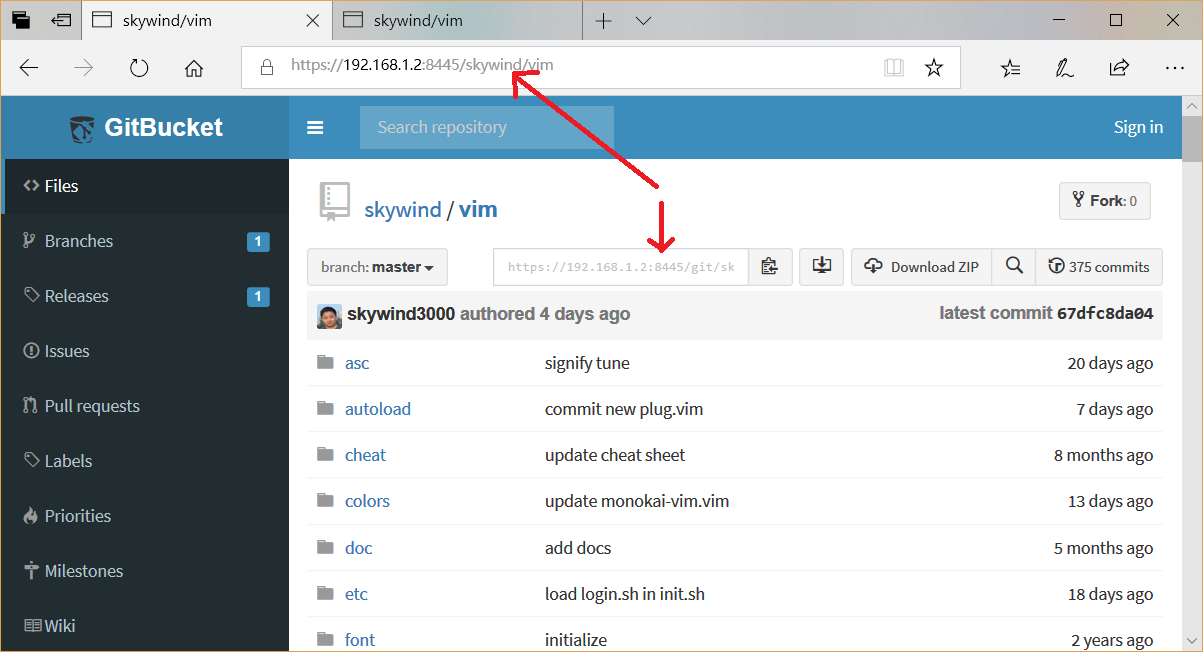Open the repository file search magnifier
This screenshot has width=1203, height=652.
(1013, 266)
